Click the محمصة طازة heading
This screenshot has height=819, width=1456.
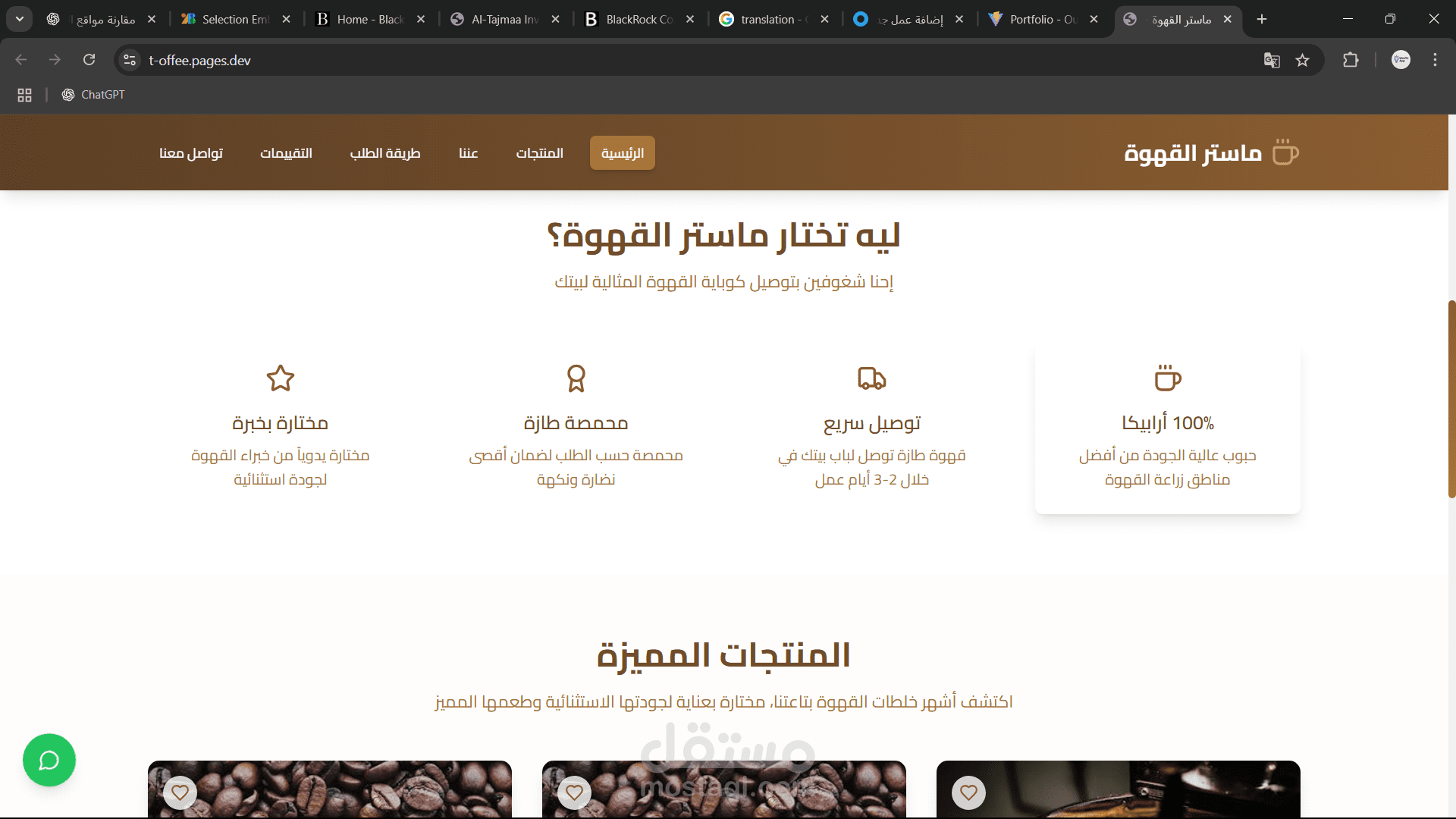coord(576,423)
